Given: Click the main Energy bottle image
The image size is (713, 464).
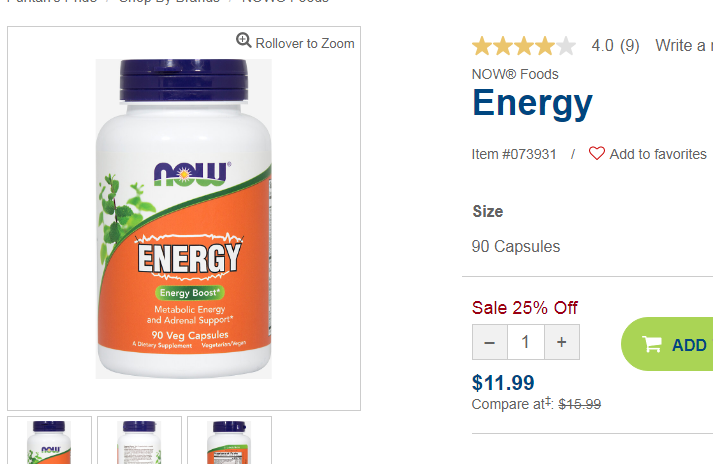Looking at the screenshot, I should click(x=184, y=219).
